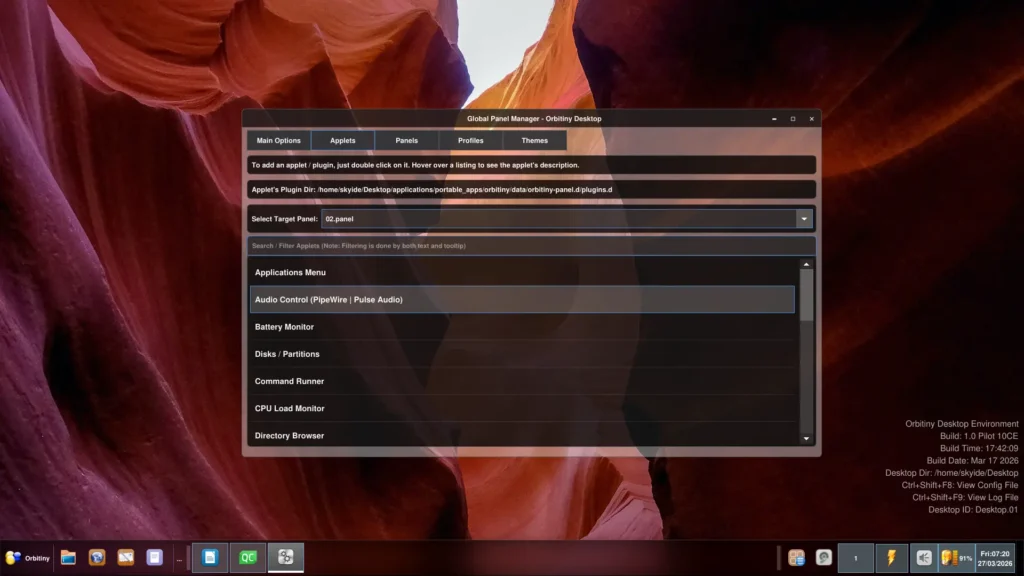
Task: Go to the Profiles tab
Action: pos(470,141)
